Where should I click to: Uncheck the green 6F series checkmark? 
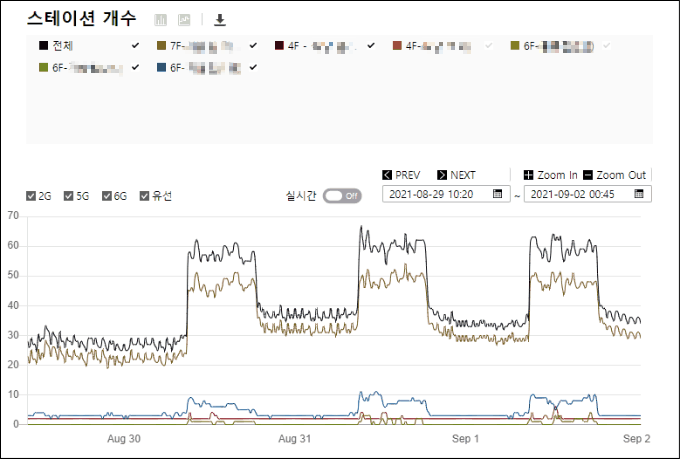135,67
